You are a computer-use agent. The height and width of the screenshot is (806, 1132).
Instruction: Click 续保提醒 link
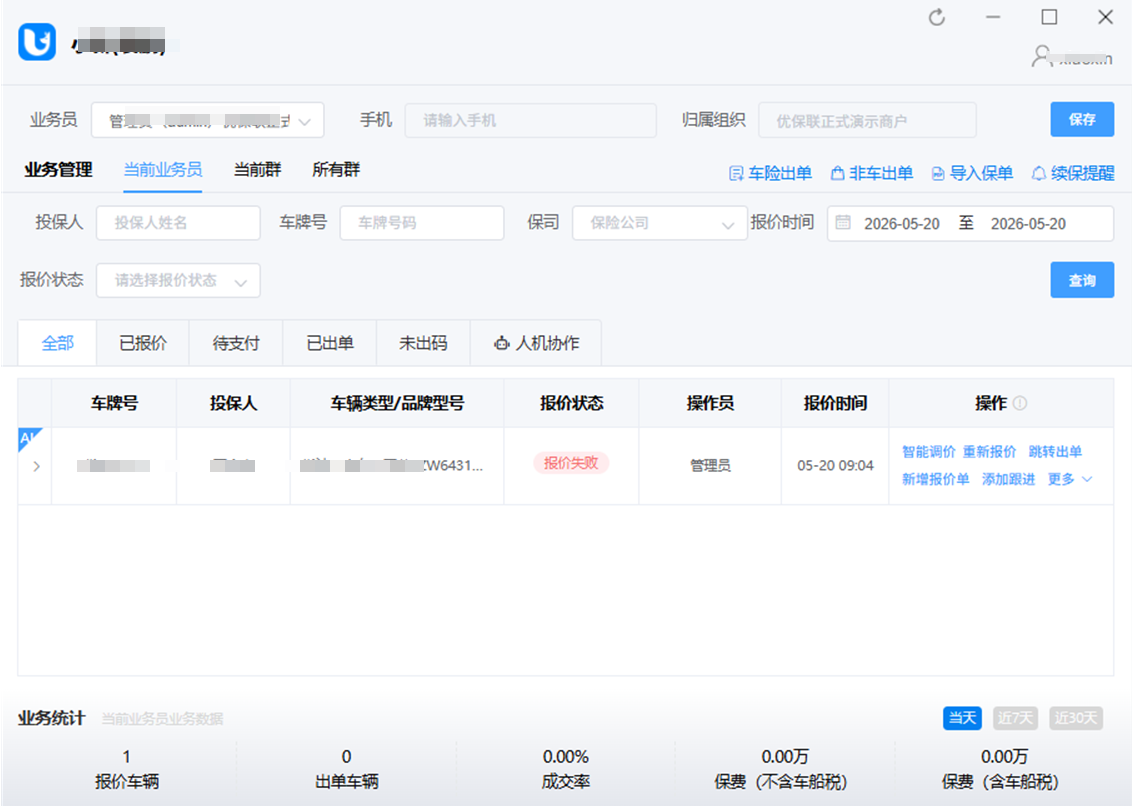[1073, 173]
